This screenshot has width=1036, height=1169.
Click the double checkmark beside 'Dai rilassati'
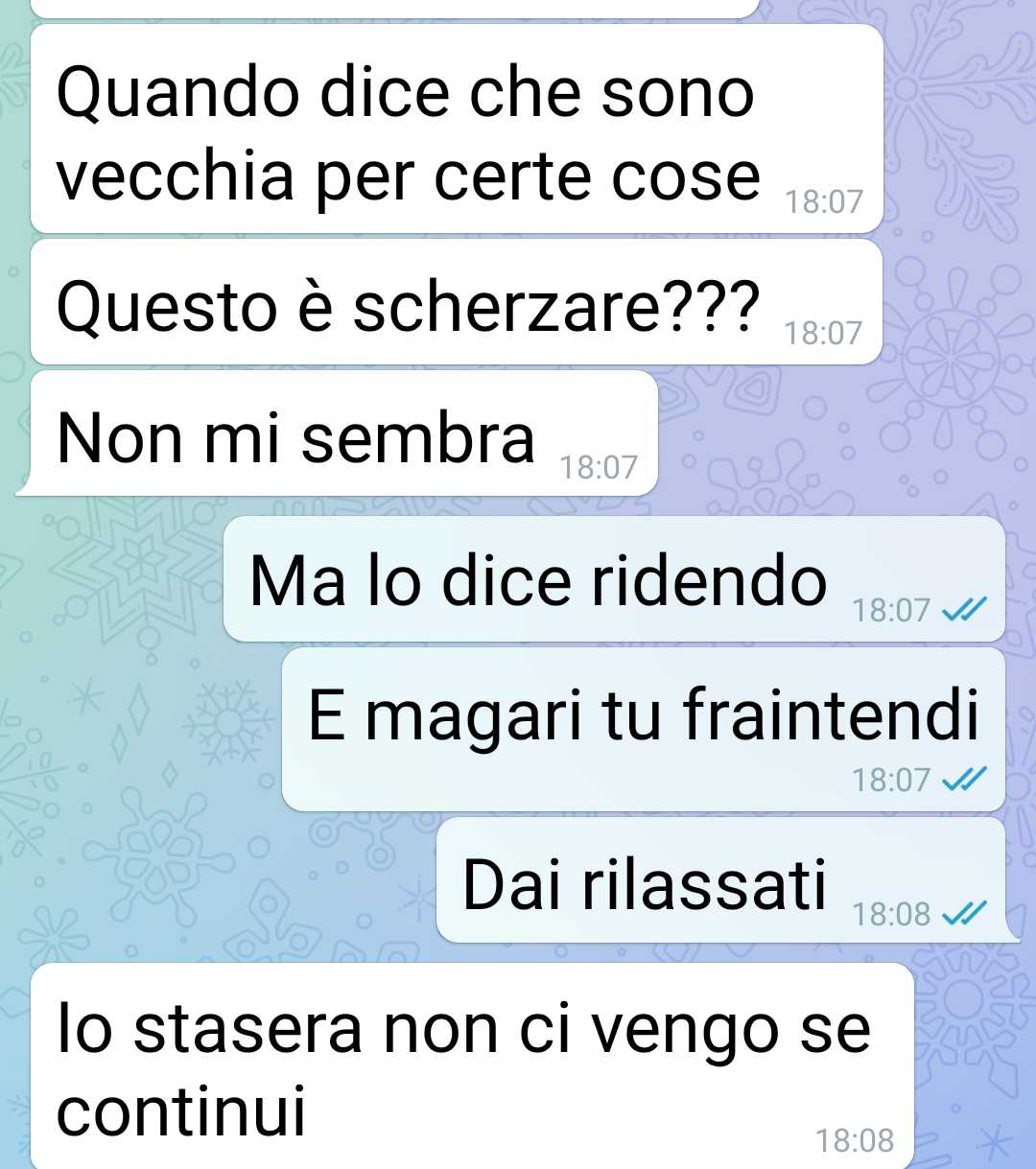[964, 914]
